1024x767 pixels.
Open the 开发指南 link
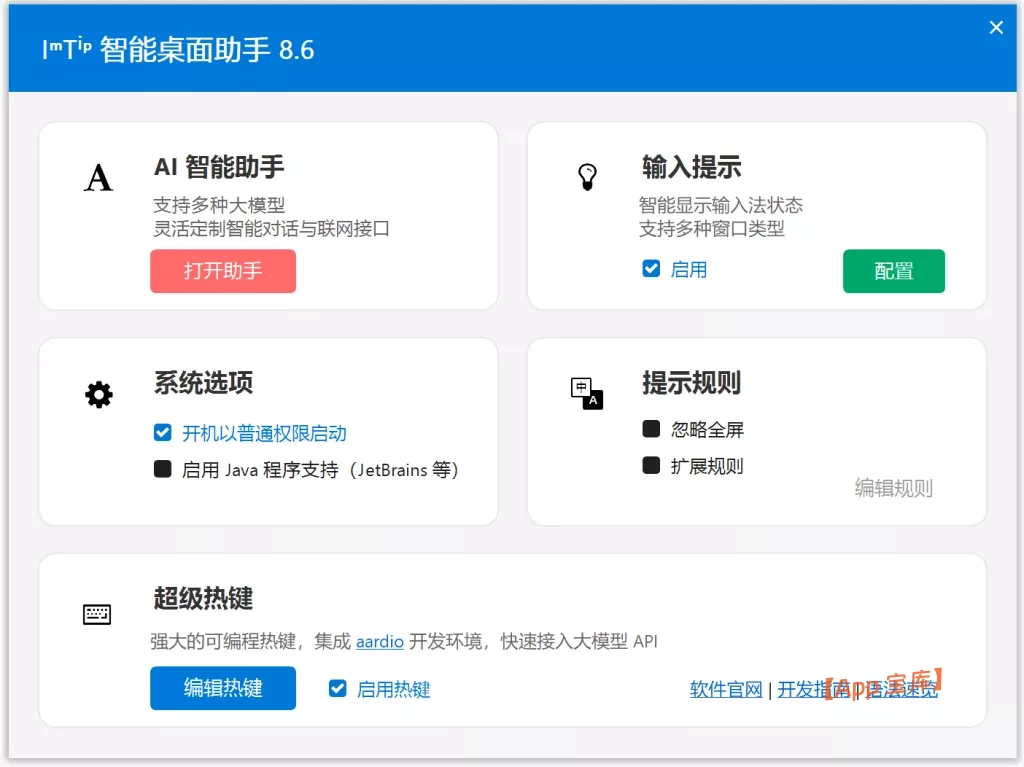pos(813,689)
